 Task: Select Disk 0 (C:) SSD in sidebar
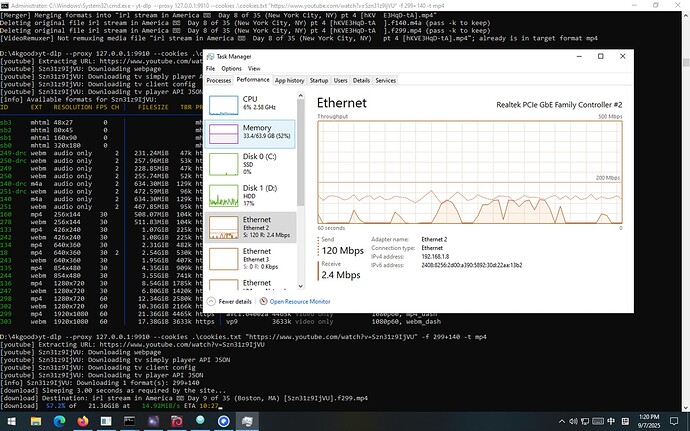pos(250,164)
